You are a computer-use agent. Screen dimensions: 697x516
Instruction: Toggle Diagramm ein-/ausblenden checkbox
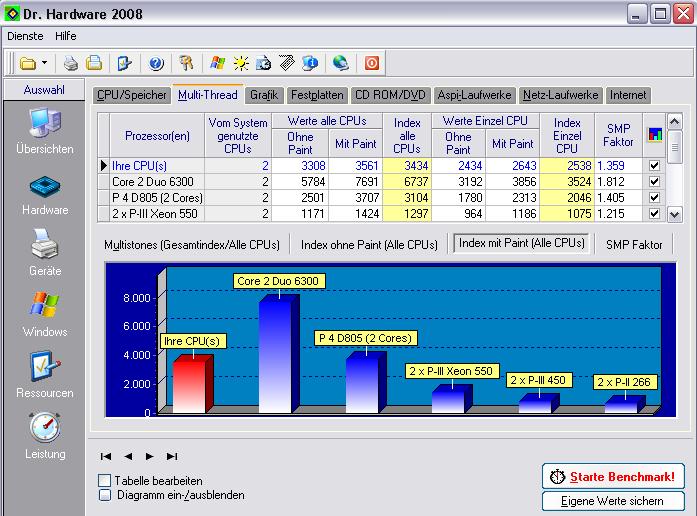click(105, 495)
